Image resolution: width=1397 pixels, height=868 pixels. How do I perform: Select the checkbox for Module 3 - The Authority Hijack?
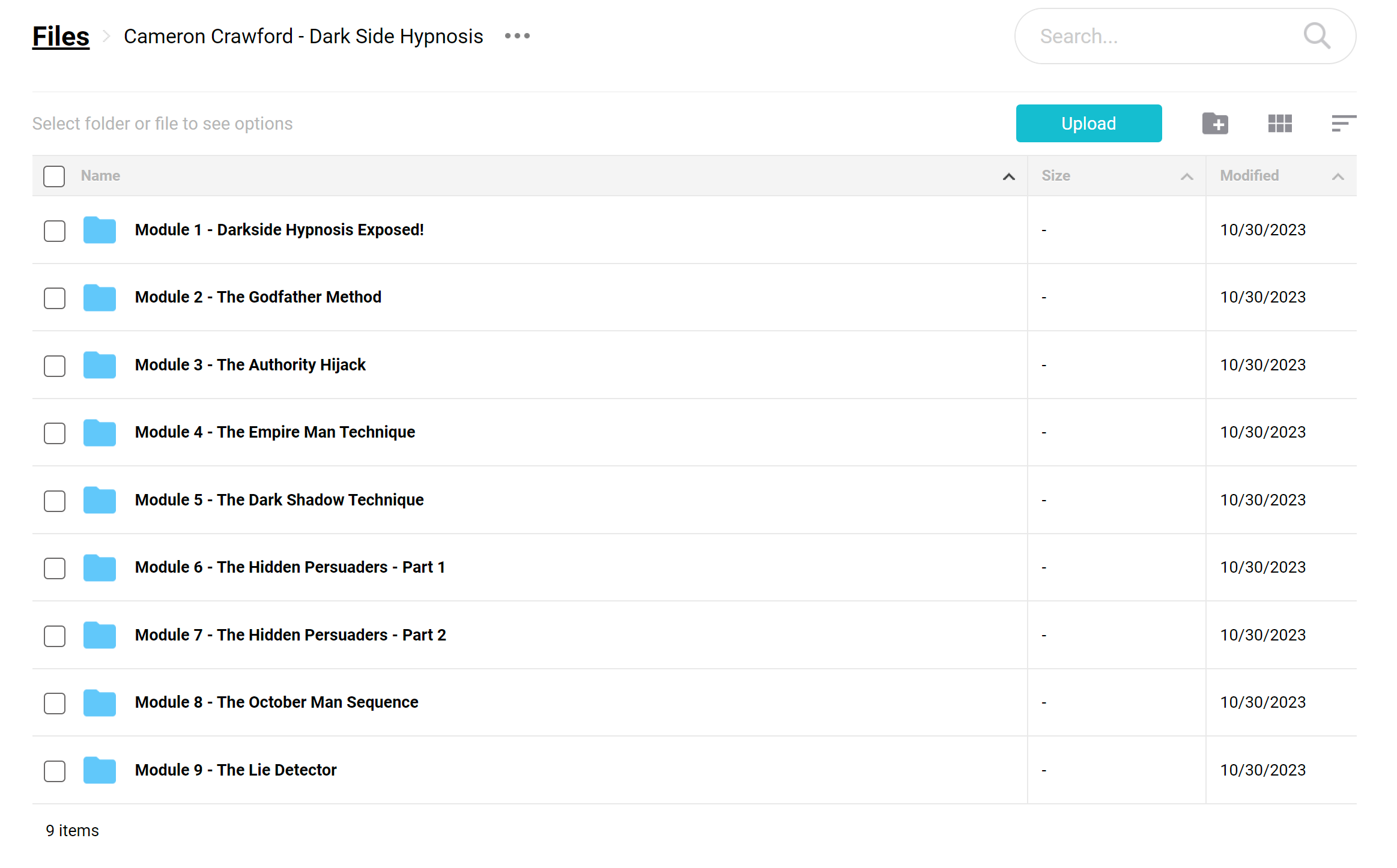(x=55, y=366)
